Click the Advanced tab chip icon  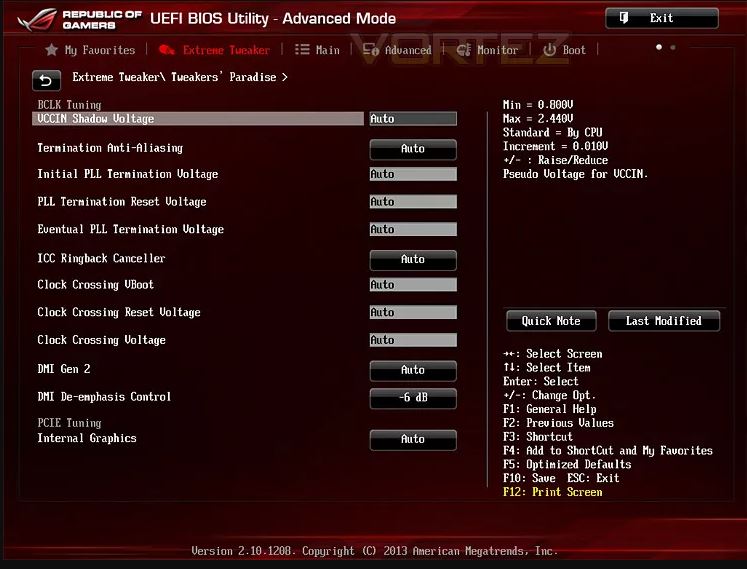tap(371, 50)
